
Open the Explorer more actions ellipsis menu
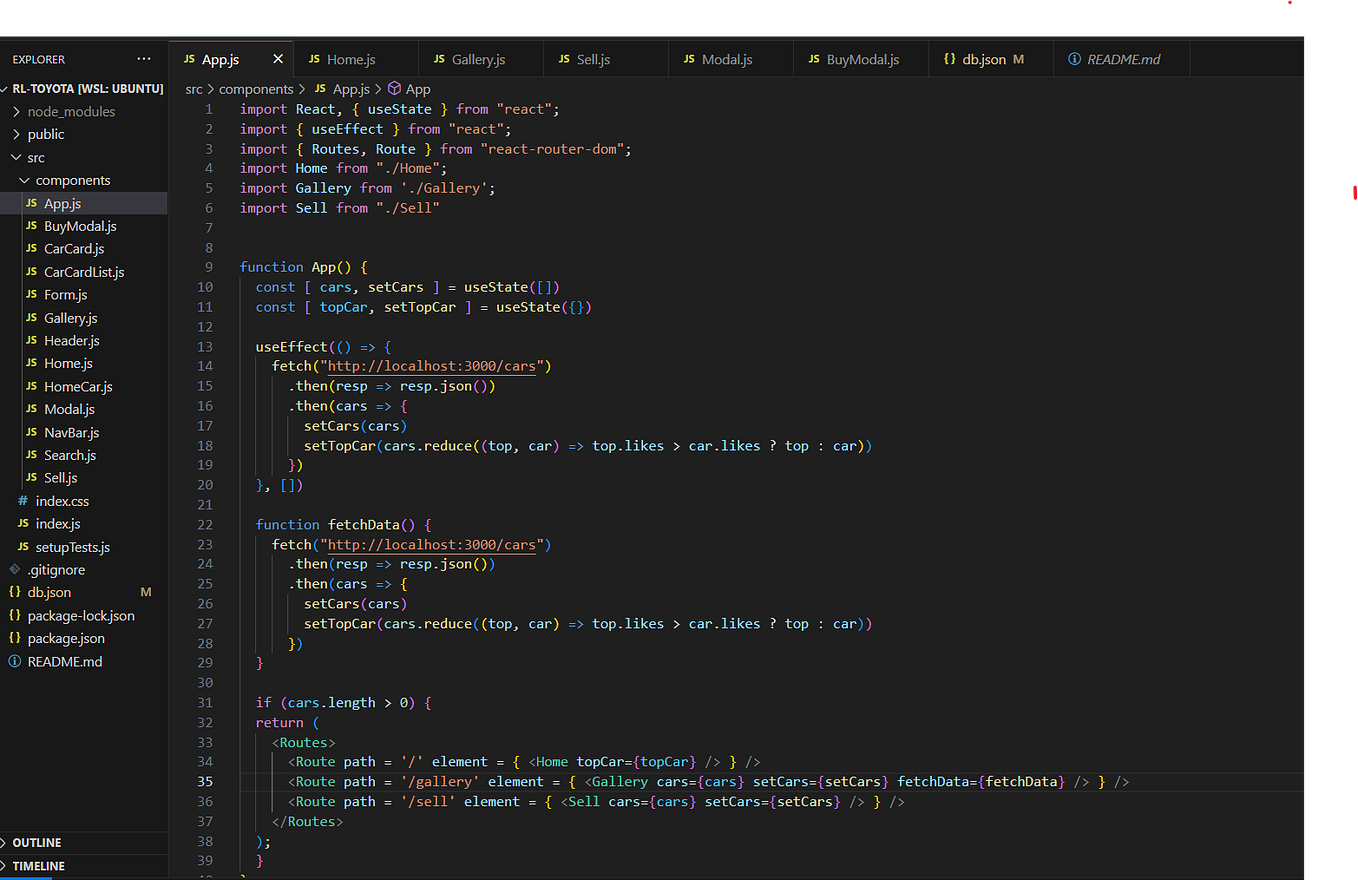[x=143, y=58]
